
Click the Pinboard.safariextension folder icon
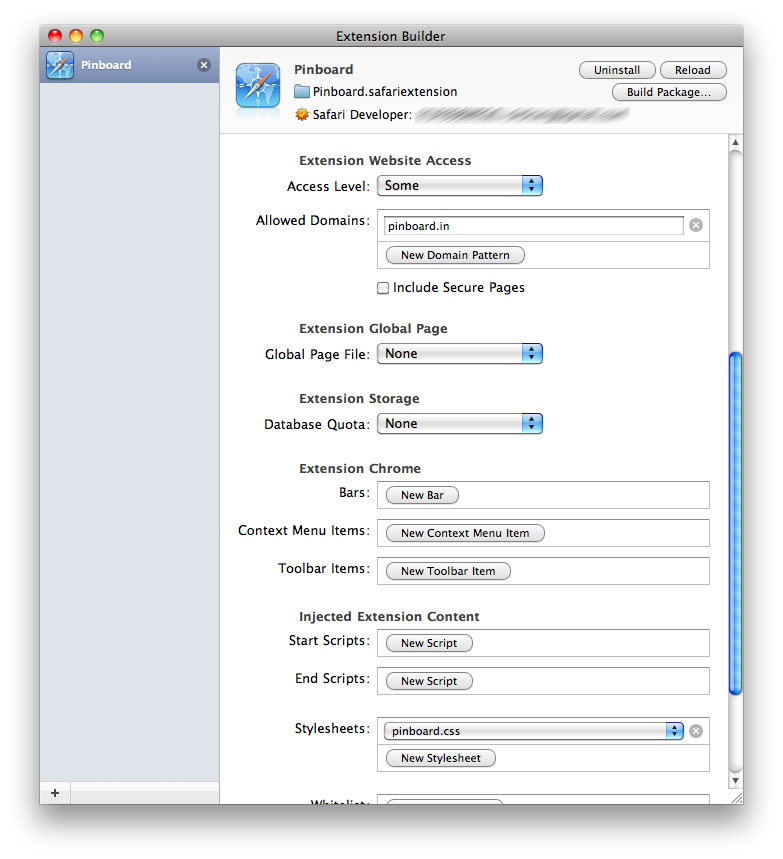click(302, 92)
